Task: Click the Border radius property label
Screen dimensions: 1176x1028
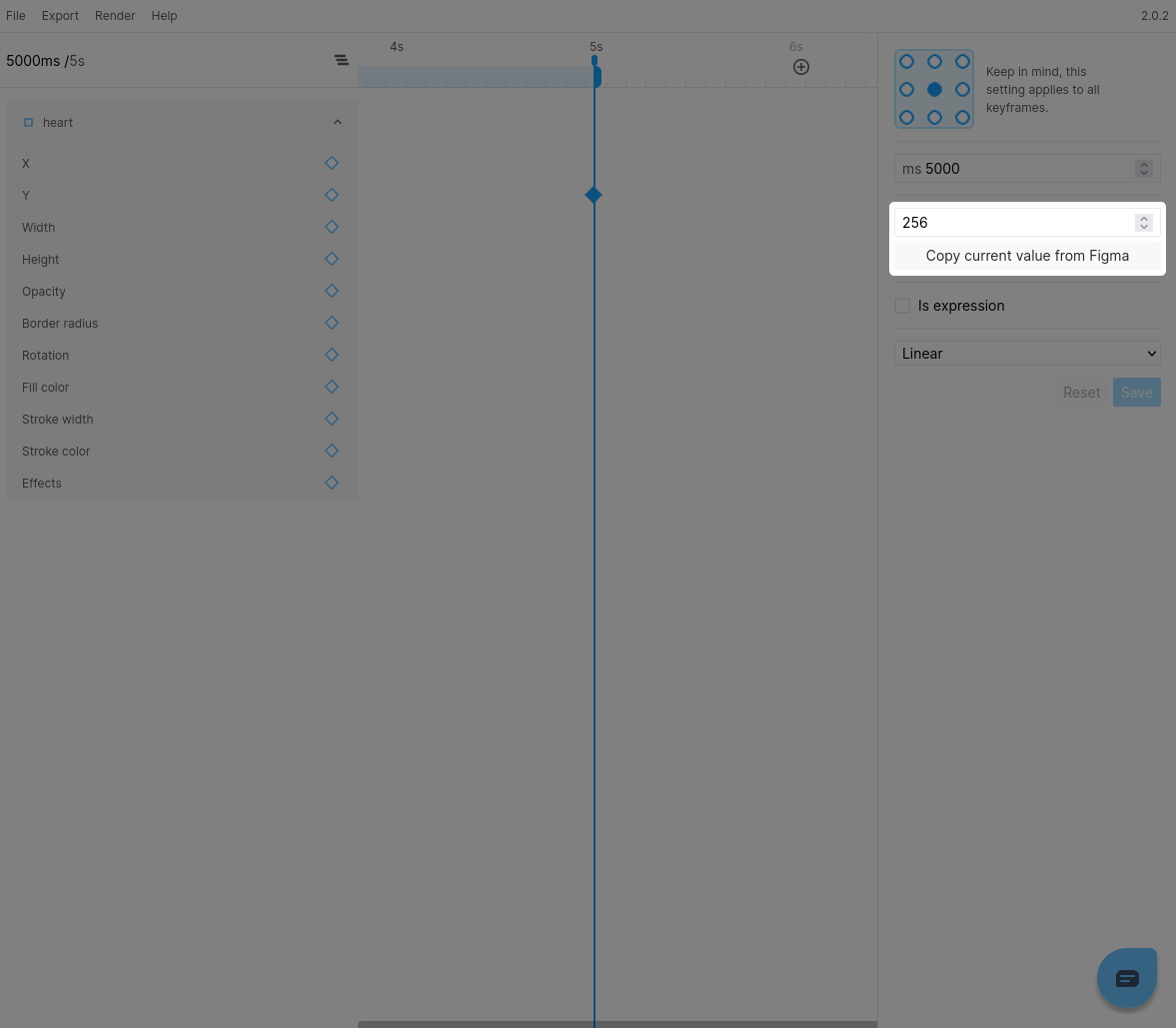Action: pyautogui.click(x=60, y=323)
